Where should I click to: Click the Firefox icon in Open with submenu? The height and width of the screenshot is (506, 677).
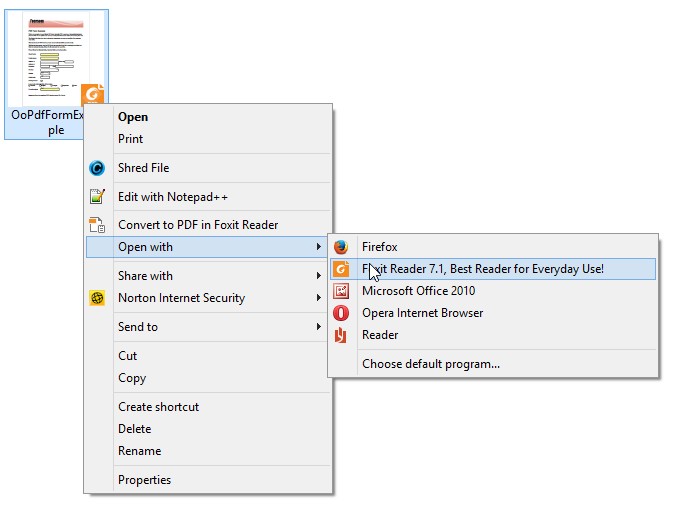341,247
